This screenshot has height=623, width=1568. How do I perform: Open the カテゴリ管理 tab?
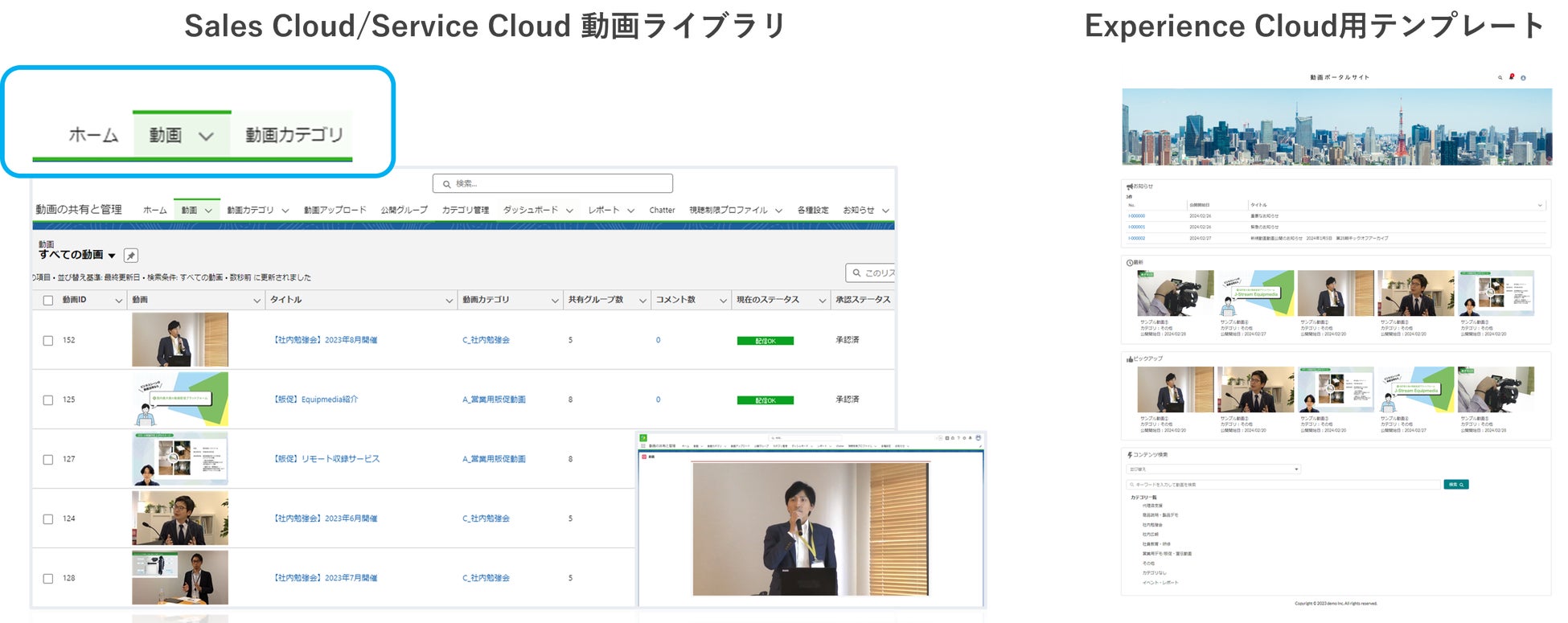[466, 211]
